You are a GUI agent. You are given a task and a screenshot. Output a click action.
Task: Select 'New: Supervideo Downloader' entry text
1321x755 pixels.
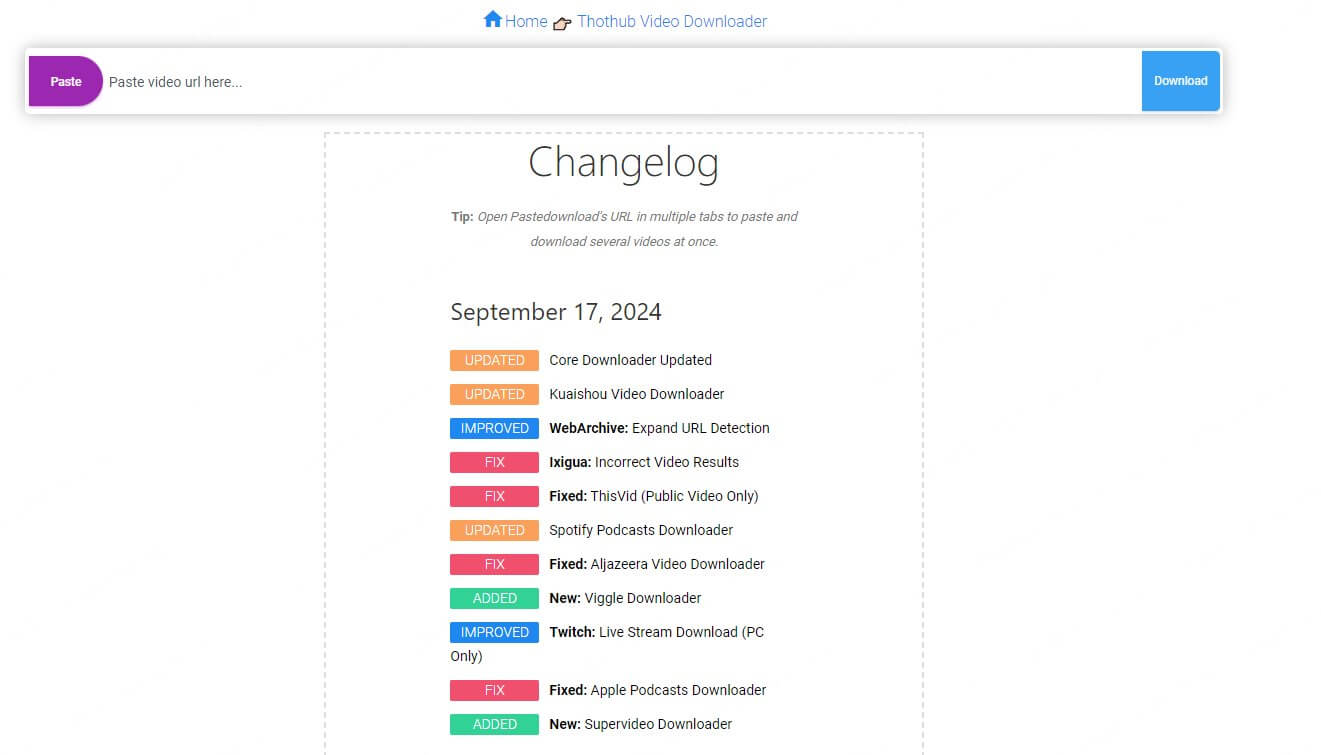tap(641, 724)
